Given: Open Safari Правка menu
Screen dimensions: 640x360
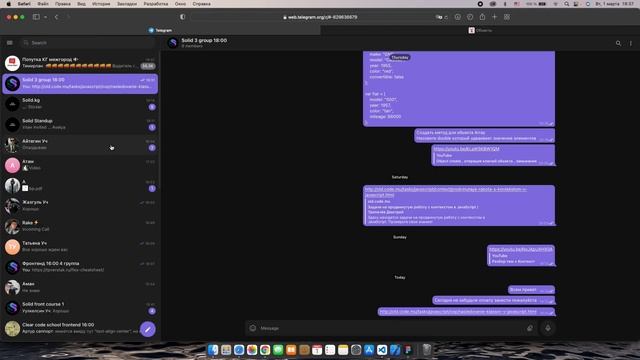Looking at the screenshot, I should [62, 4].
